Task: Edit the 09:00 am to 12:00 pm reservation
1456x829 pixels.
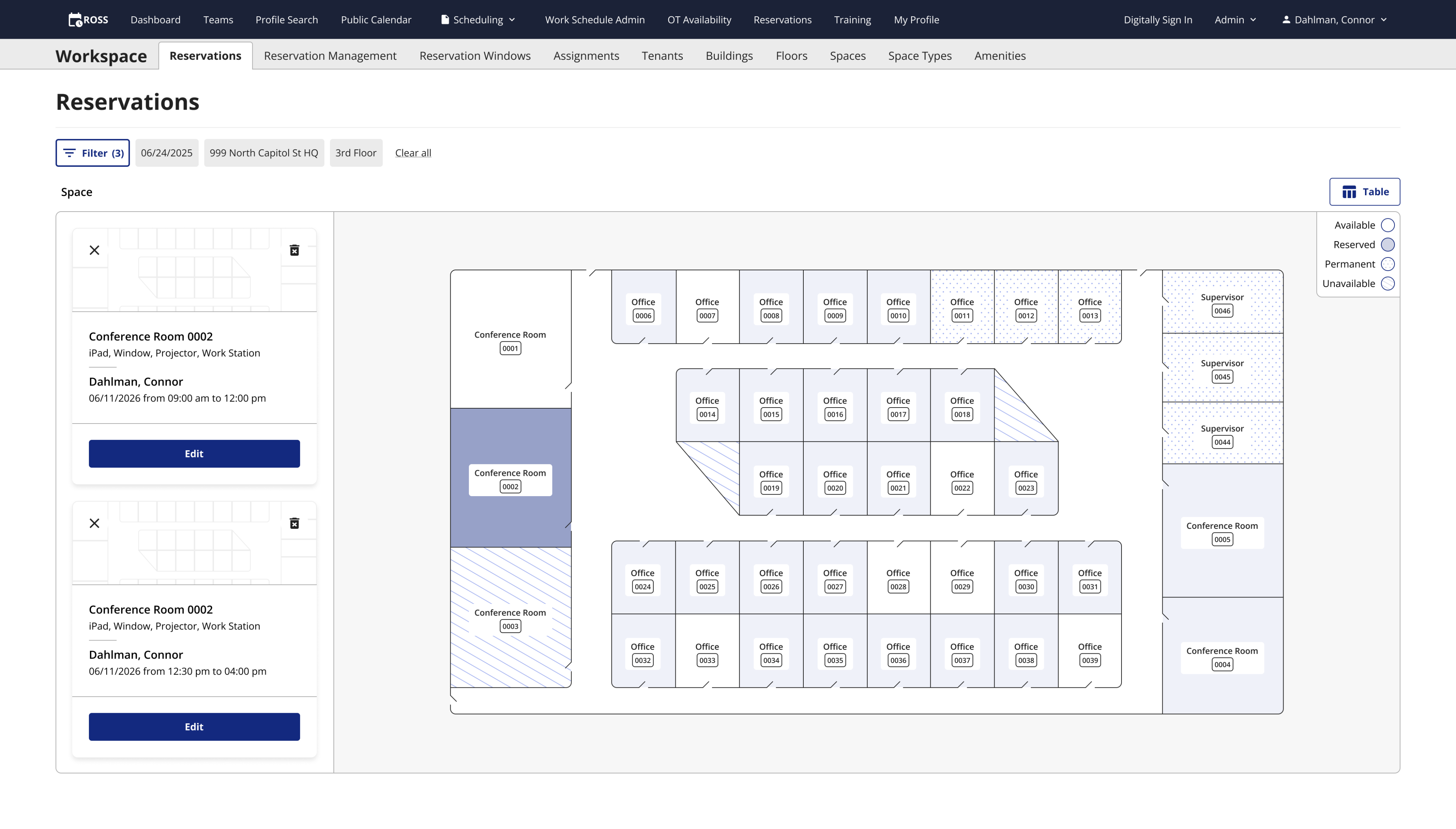Action: tap(194, 454)
